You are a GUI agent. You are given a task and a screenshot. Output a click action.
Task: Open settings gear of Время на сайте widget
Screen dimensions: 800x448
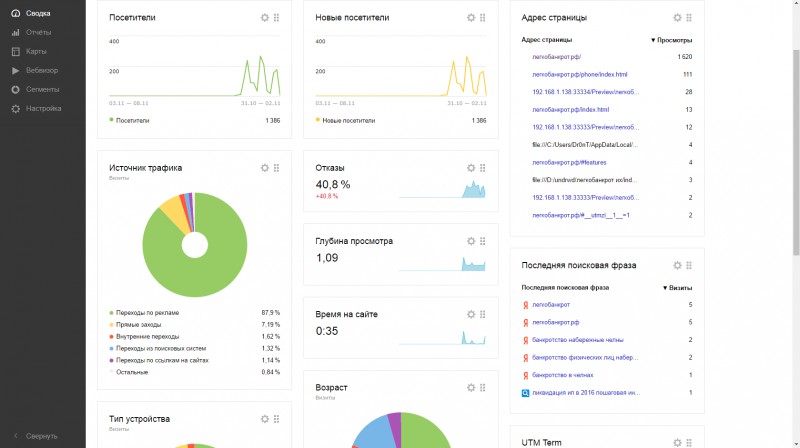tap(470, 314)
